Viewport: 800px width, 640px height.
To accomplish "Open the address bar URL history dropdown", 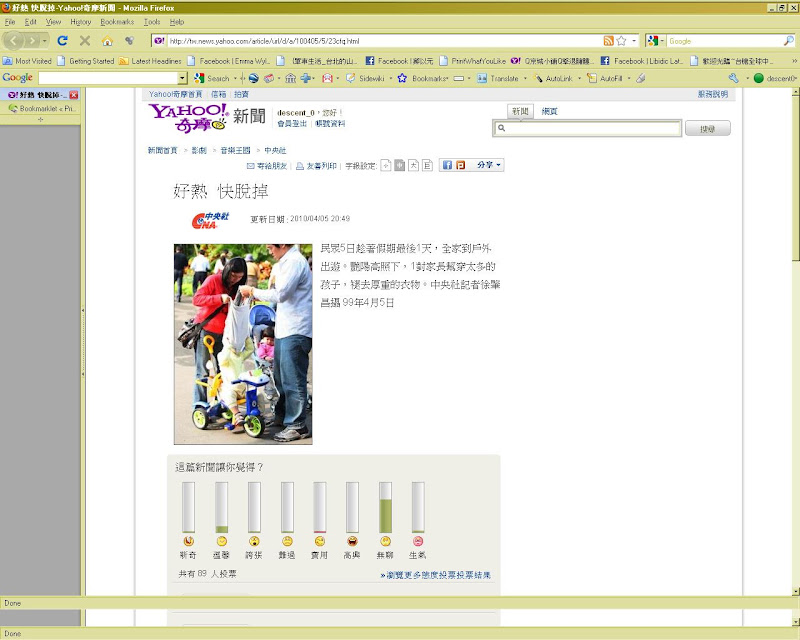I will 634,41.
